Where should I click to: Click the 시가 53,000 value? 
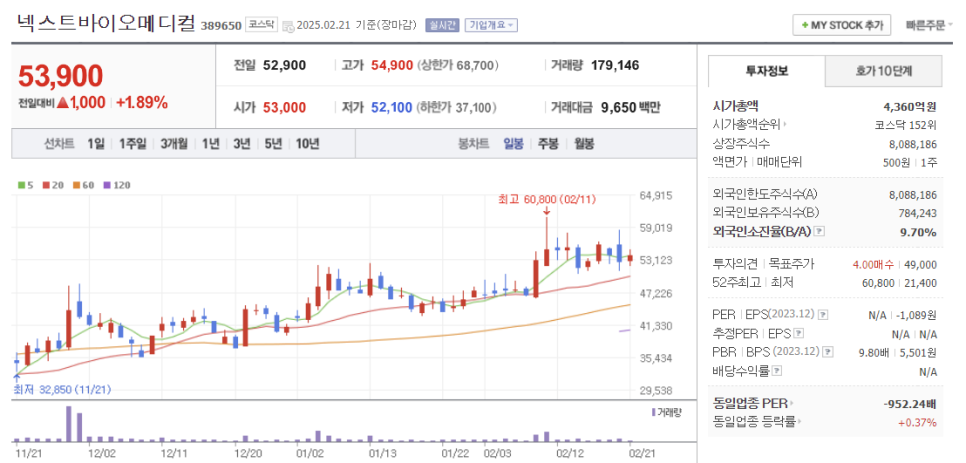click(284, 108)
